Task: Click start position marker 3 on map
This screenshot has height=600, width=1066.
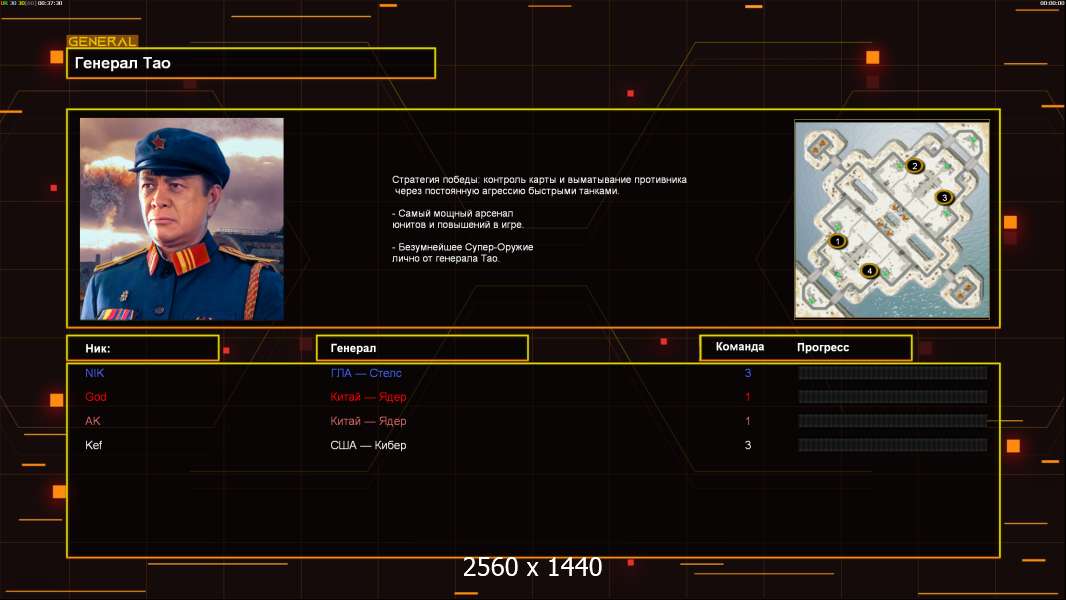Action: pos(944,198)
